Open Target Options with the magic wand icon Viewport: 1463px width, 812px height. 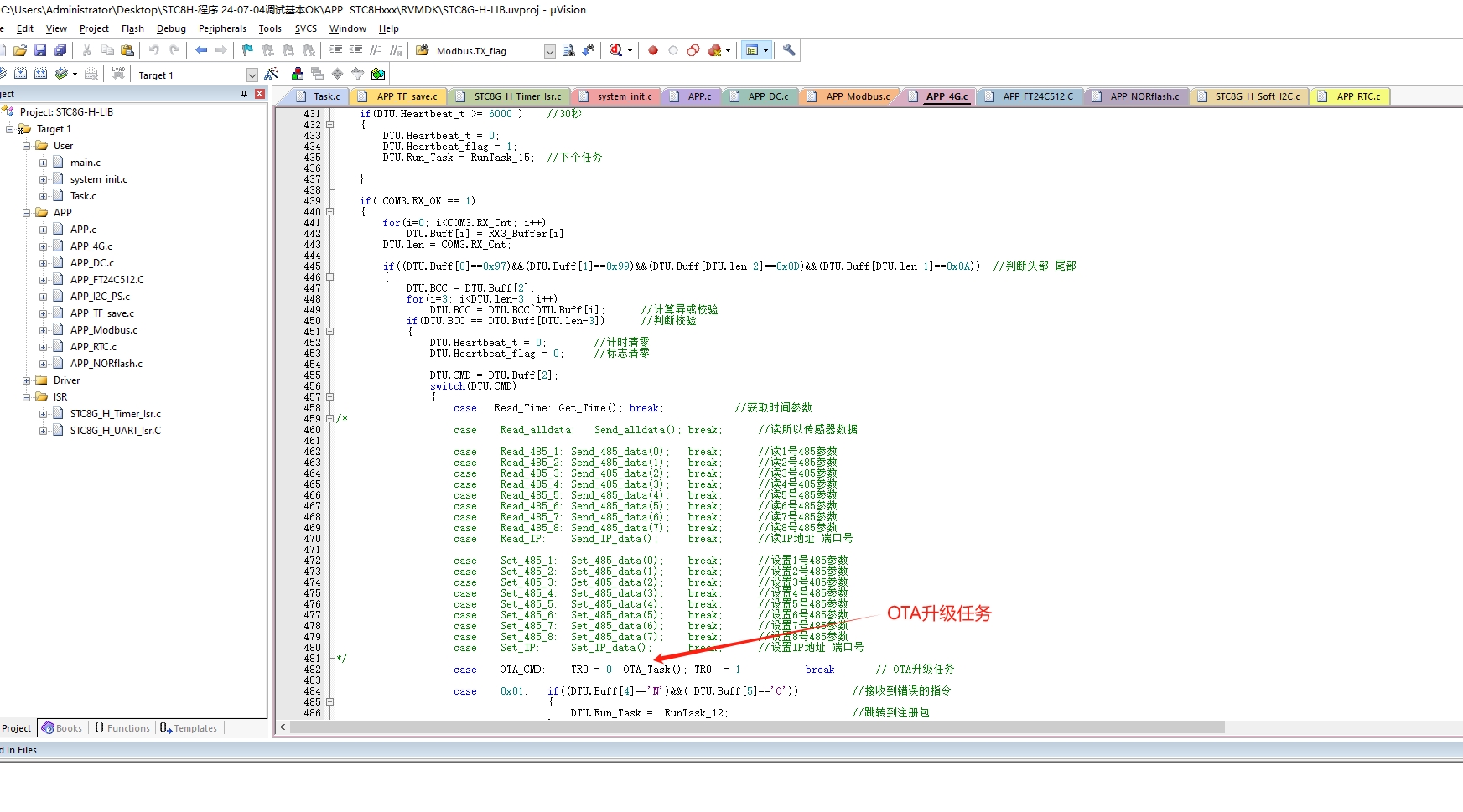271,75
